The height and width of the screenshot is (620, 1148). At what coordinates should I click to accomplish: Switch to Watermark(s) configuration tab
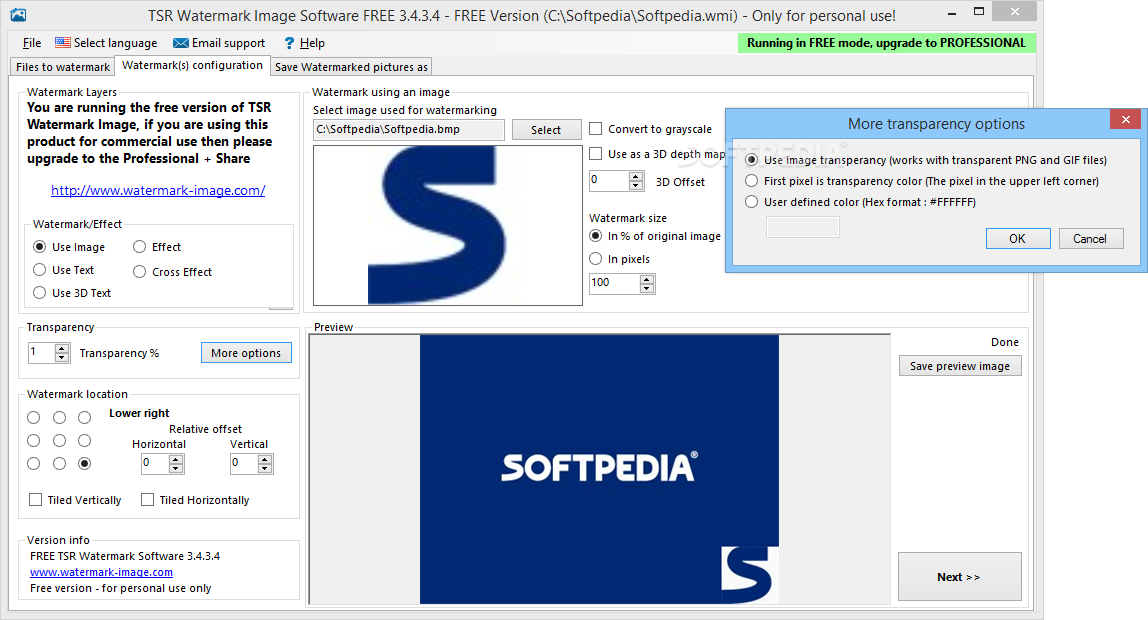coord(193,65)
